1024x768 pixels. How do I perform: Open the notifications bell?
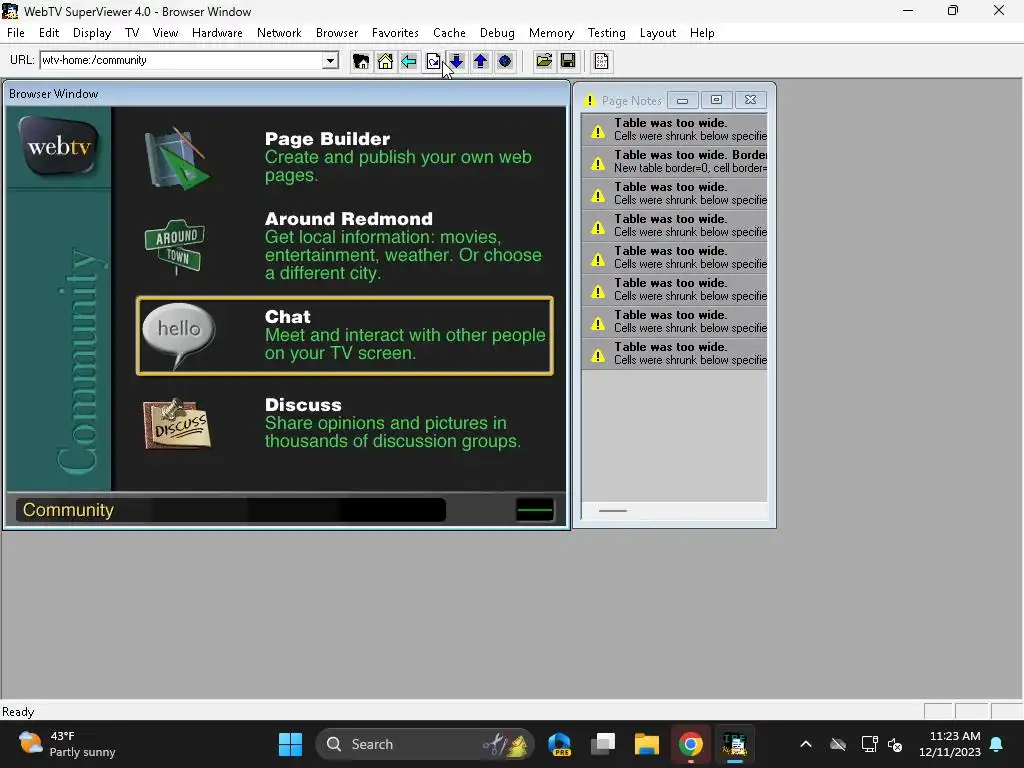[x=997, y=744]
